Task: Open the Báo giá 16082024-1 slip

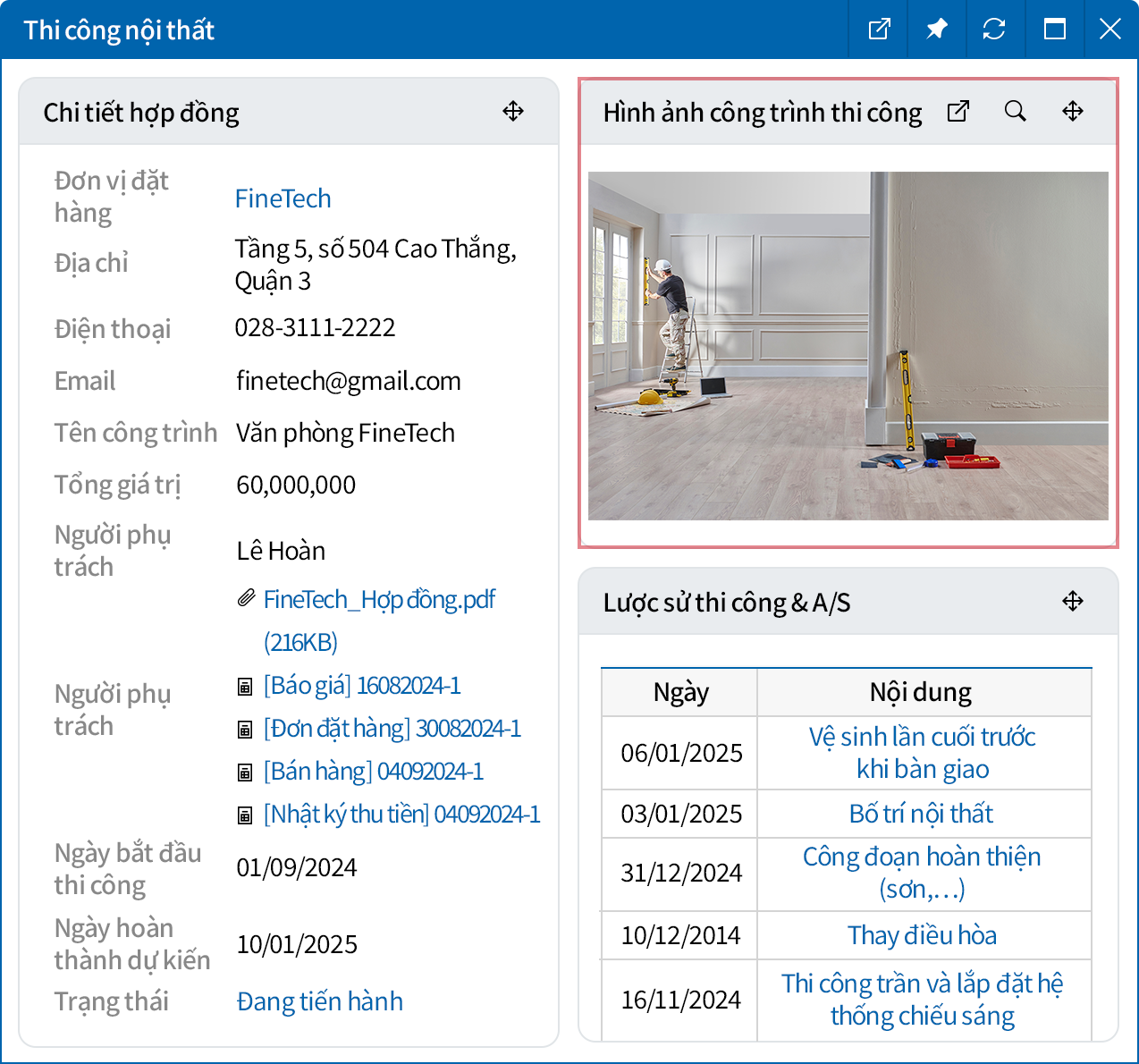Action: 362,686
